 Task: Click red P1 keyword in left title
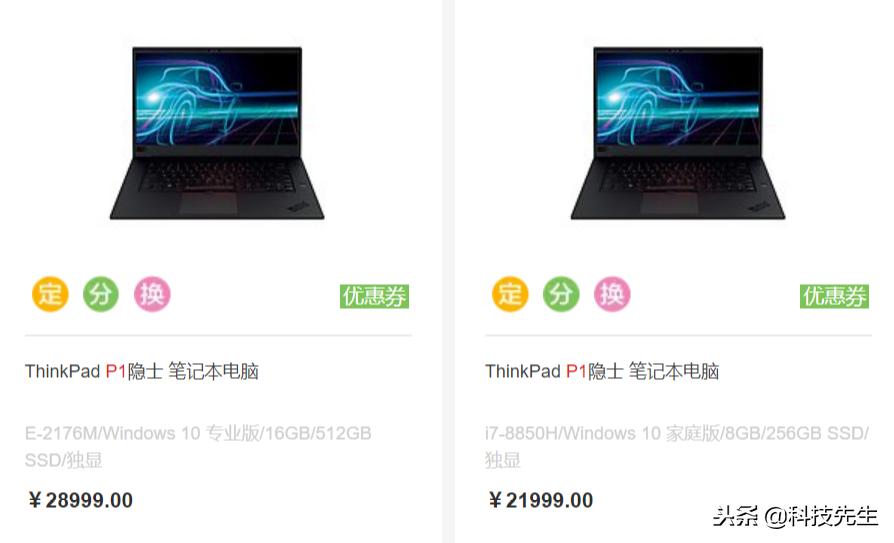[x=116, y=371]
